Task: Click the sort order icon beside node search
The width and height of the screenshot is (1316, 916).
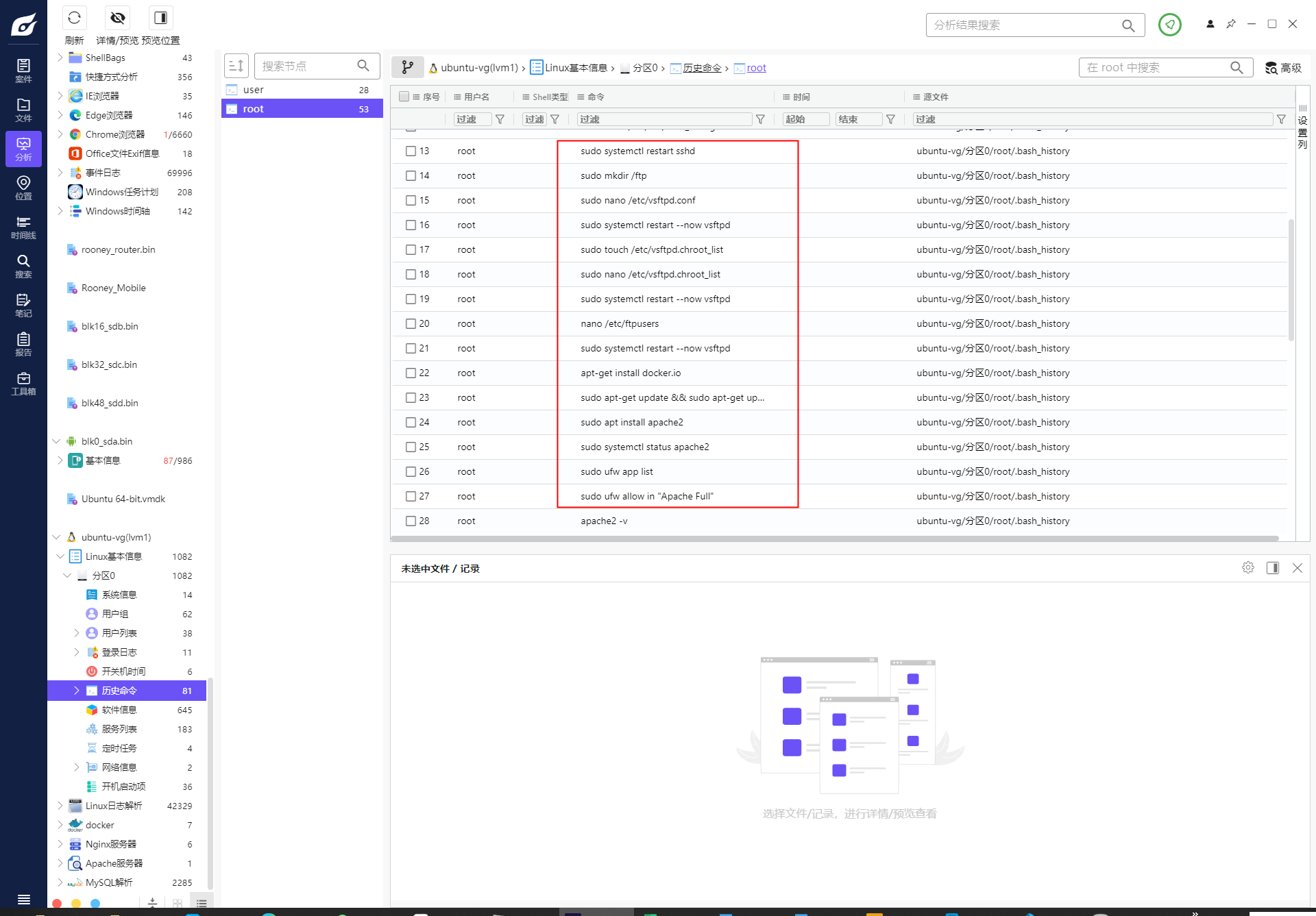Action: tap(236, 66)
